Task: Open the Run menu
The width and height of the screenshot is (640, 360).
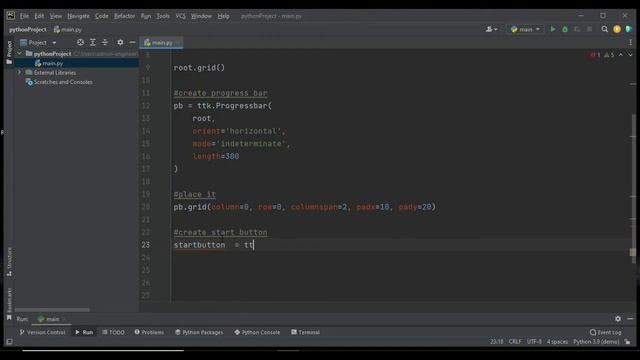Action: (x=146, y=16)
